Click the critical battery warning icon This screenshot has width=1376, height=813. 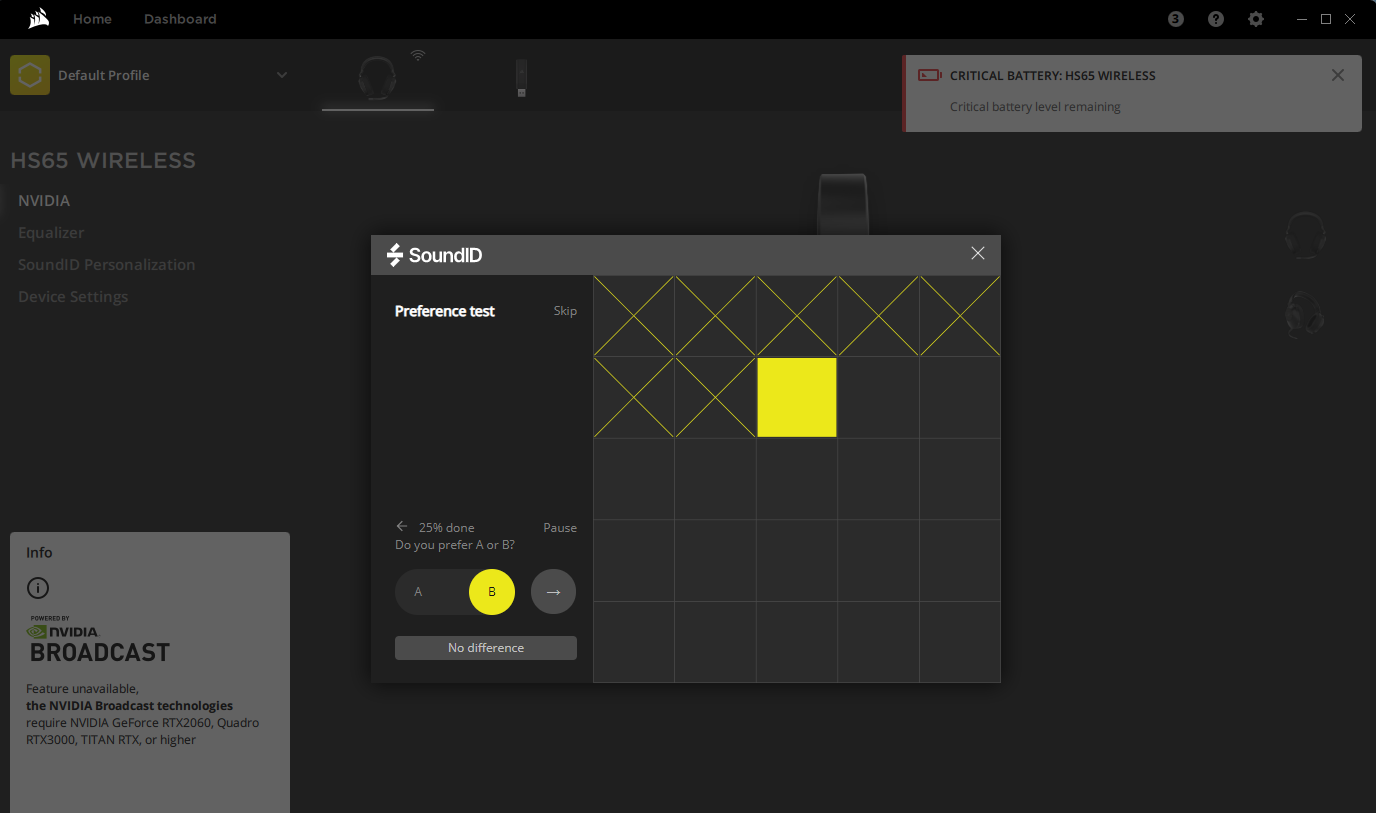coord(930,75)
